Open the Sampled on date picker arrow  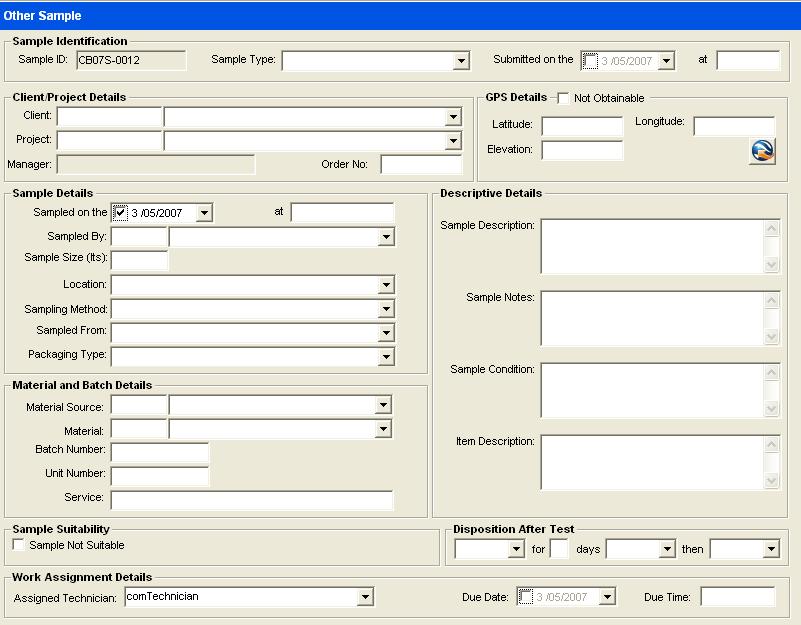[x=204, y=213]
